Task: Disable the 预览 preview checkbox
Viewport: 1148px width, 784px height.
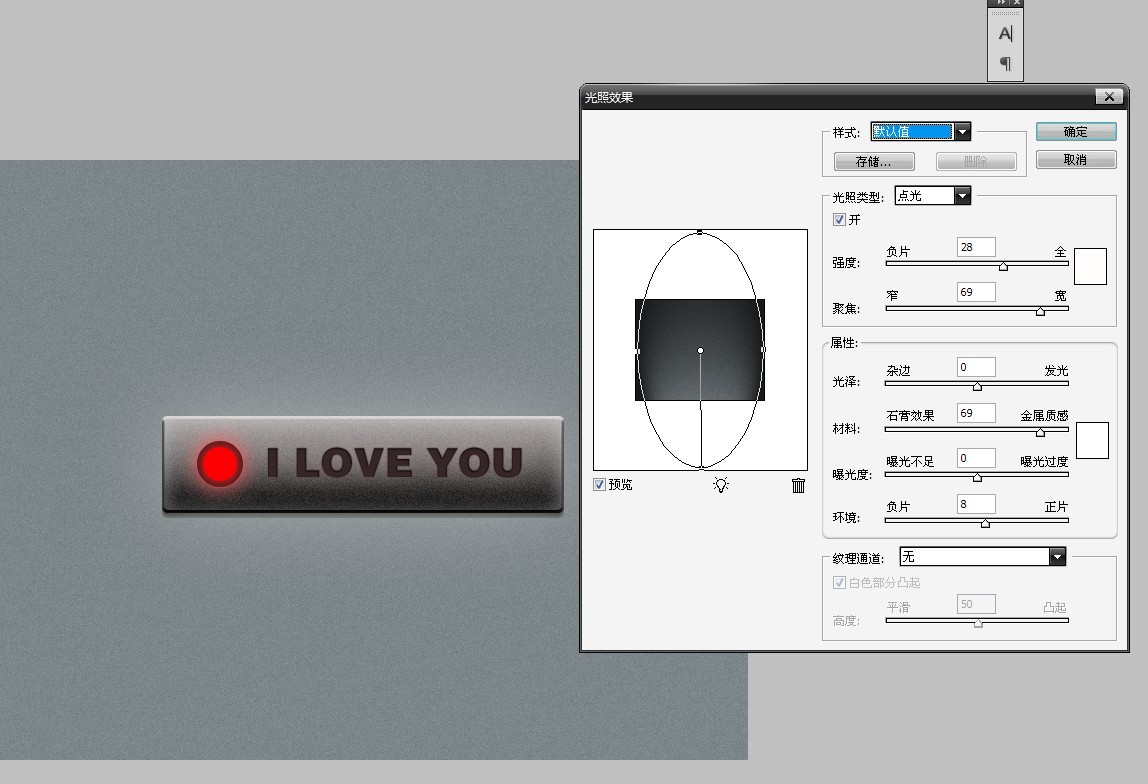Action: click(600, 485)
